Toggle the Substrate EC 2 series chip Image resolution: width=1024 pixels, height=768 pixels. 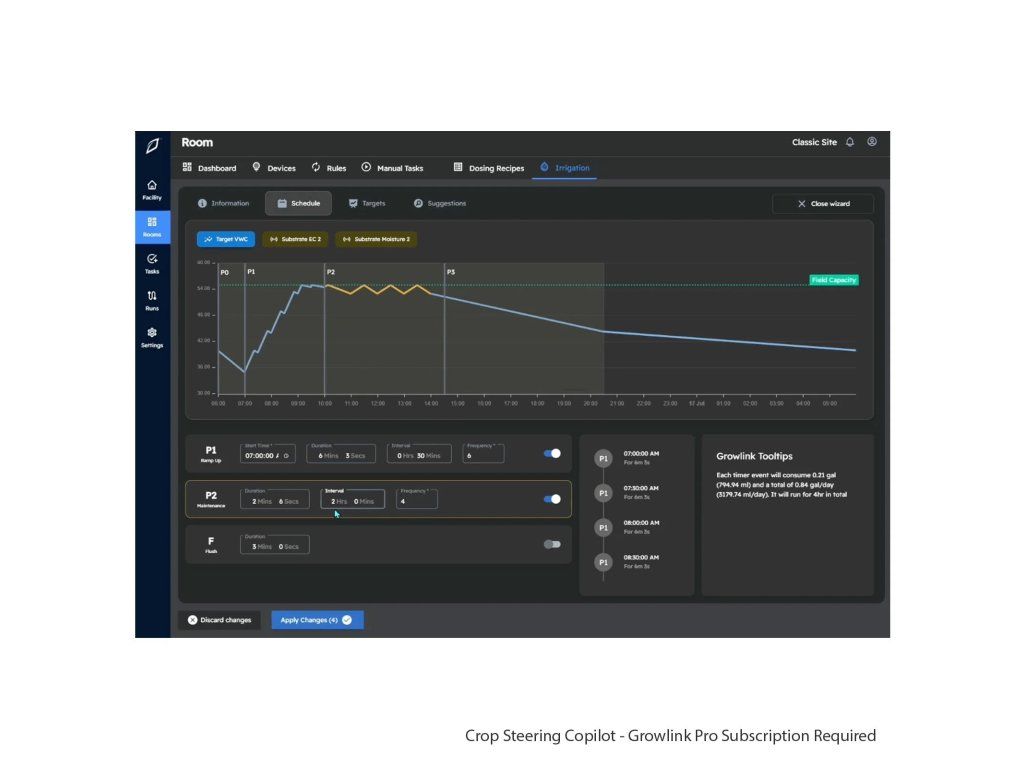pyautogui.click(x=295, y=239)
